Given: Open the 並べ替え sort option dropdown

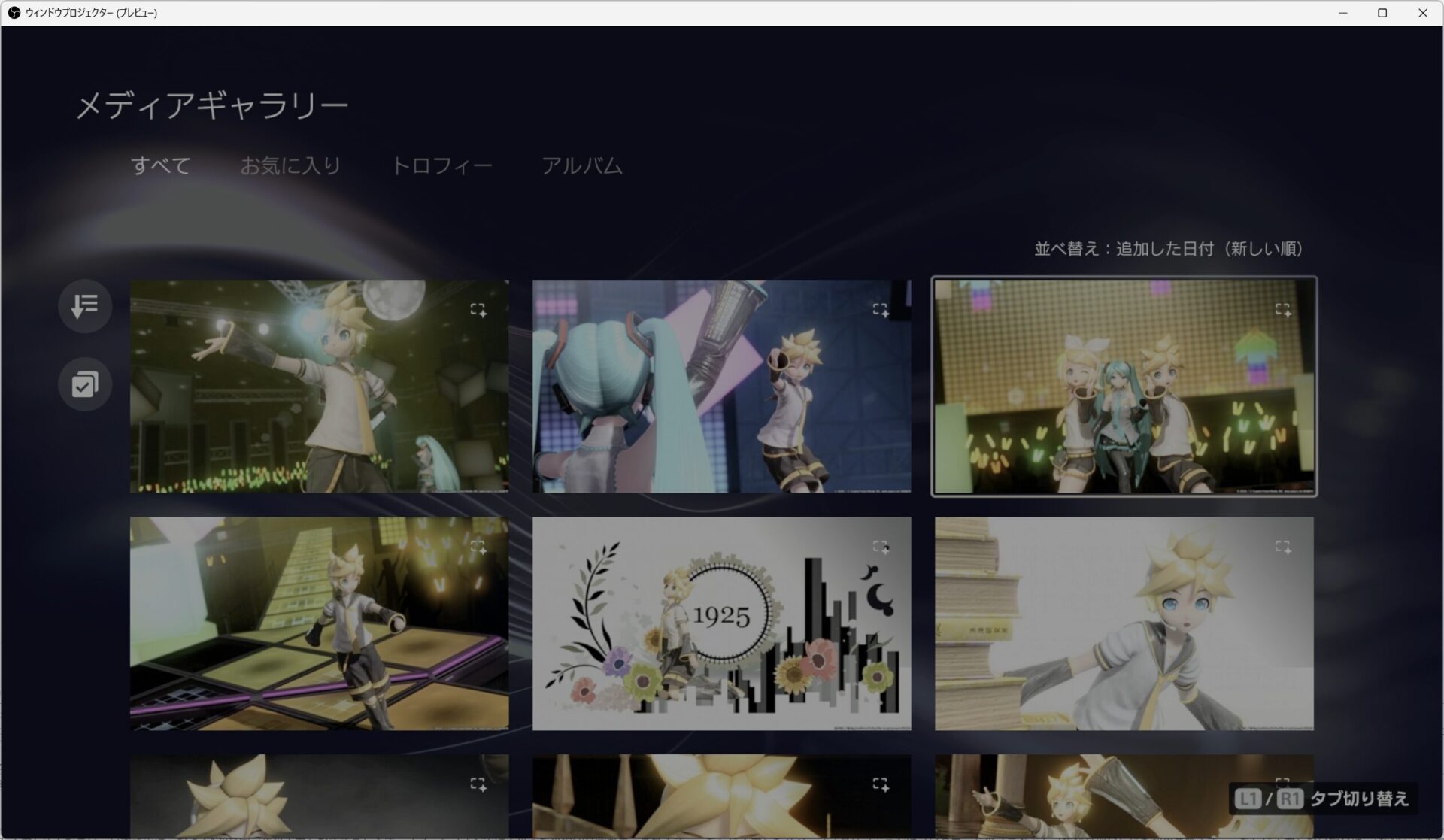Looking at the screenshot, I should [1169, 249].
